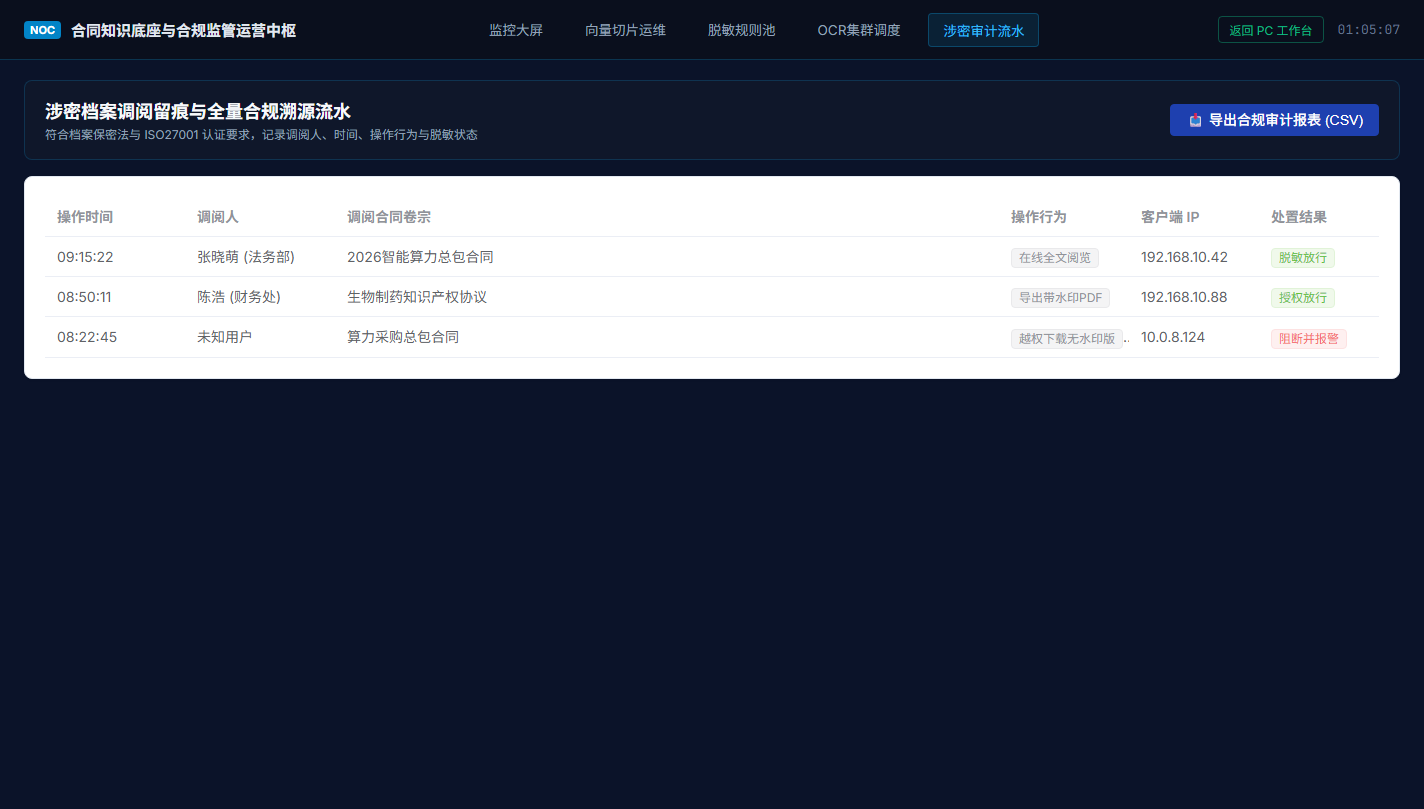Image resolution: width=1424 pixels, height=809 pixels.
Task: Click the 调阅合同卷宗 column header
Action: (389, 217)
